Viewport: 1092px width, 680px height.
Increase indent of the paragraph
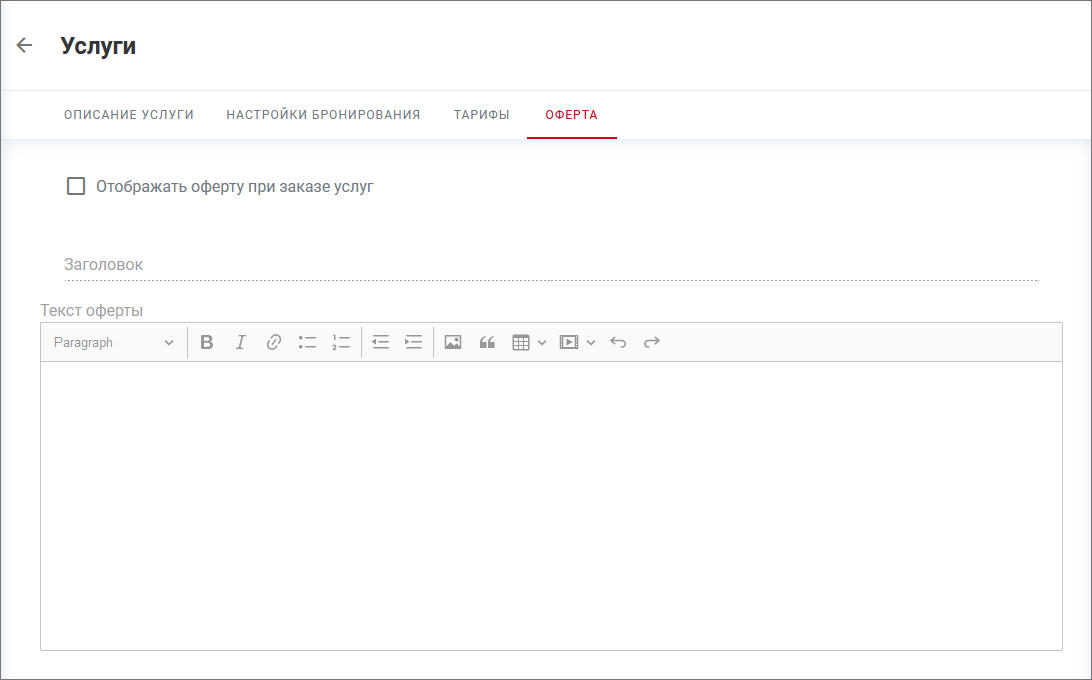(413, 342)
